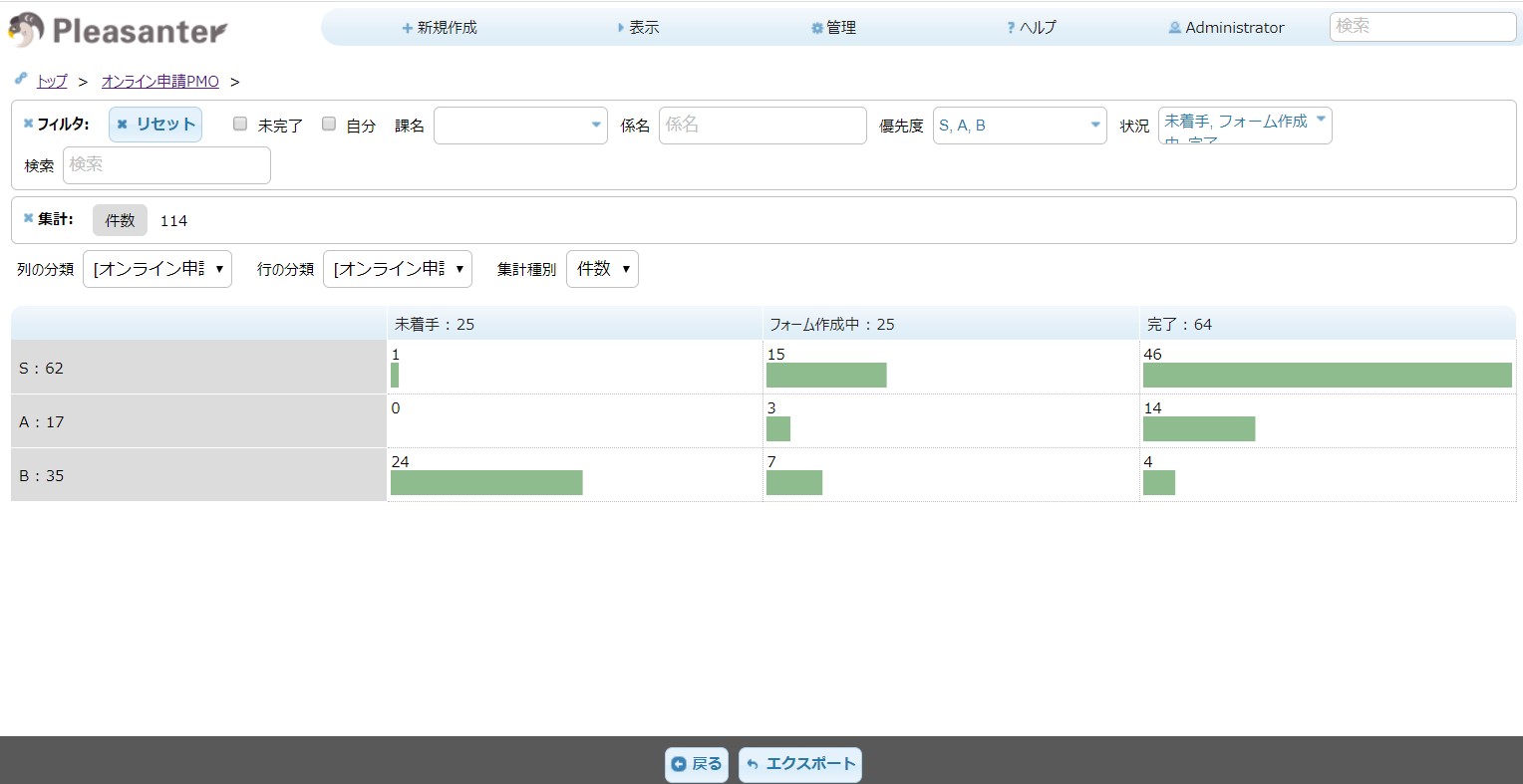
Task: Open the 列の分類 dropdown
Action: [x=157, y=269]
